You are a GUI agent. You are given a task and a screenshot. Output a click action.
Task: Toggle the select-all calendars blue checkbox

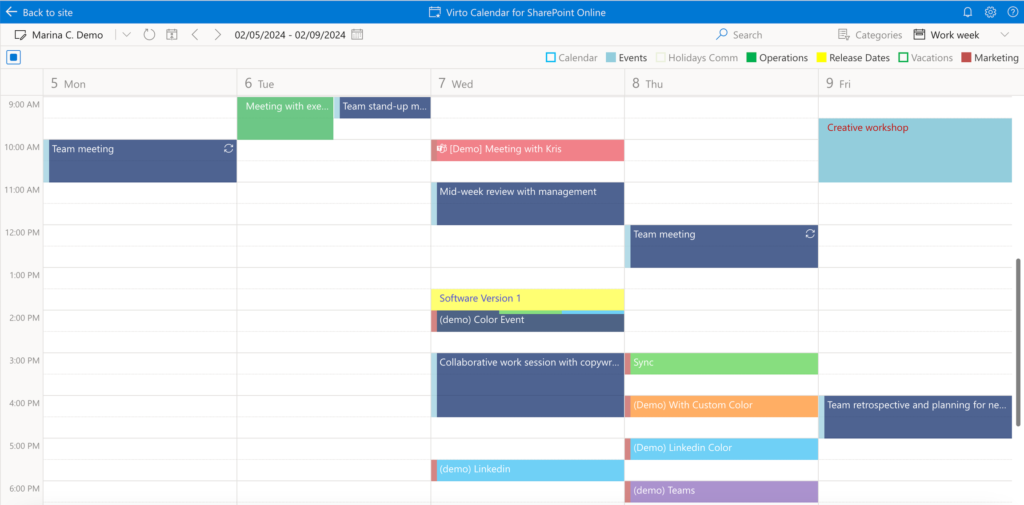pos(14,57)
